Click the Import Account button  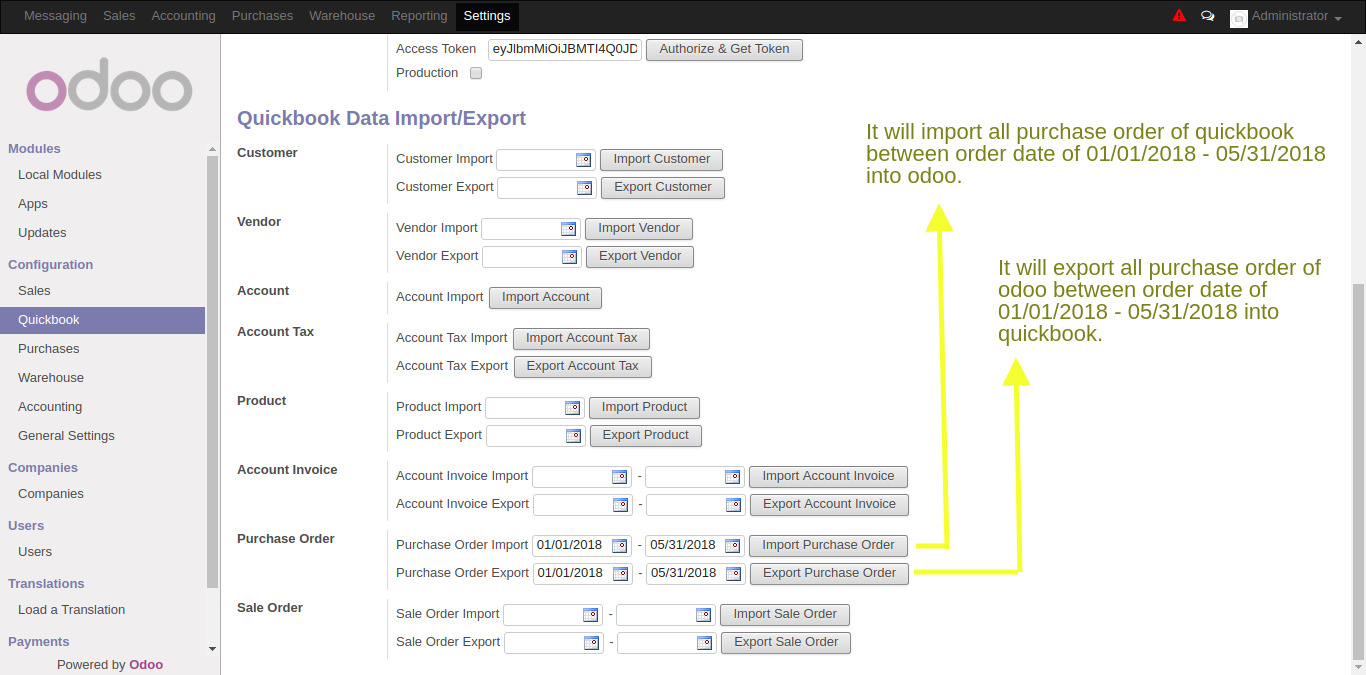click(546, 298)
